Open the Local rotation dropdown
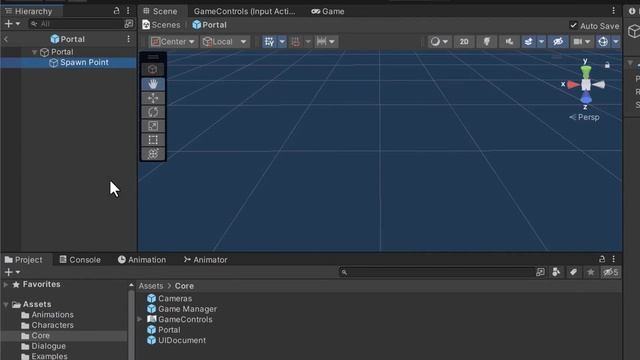 (x=225, y=42)
